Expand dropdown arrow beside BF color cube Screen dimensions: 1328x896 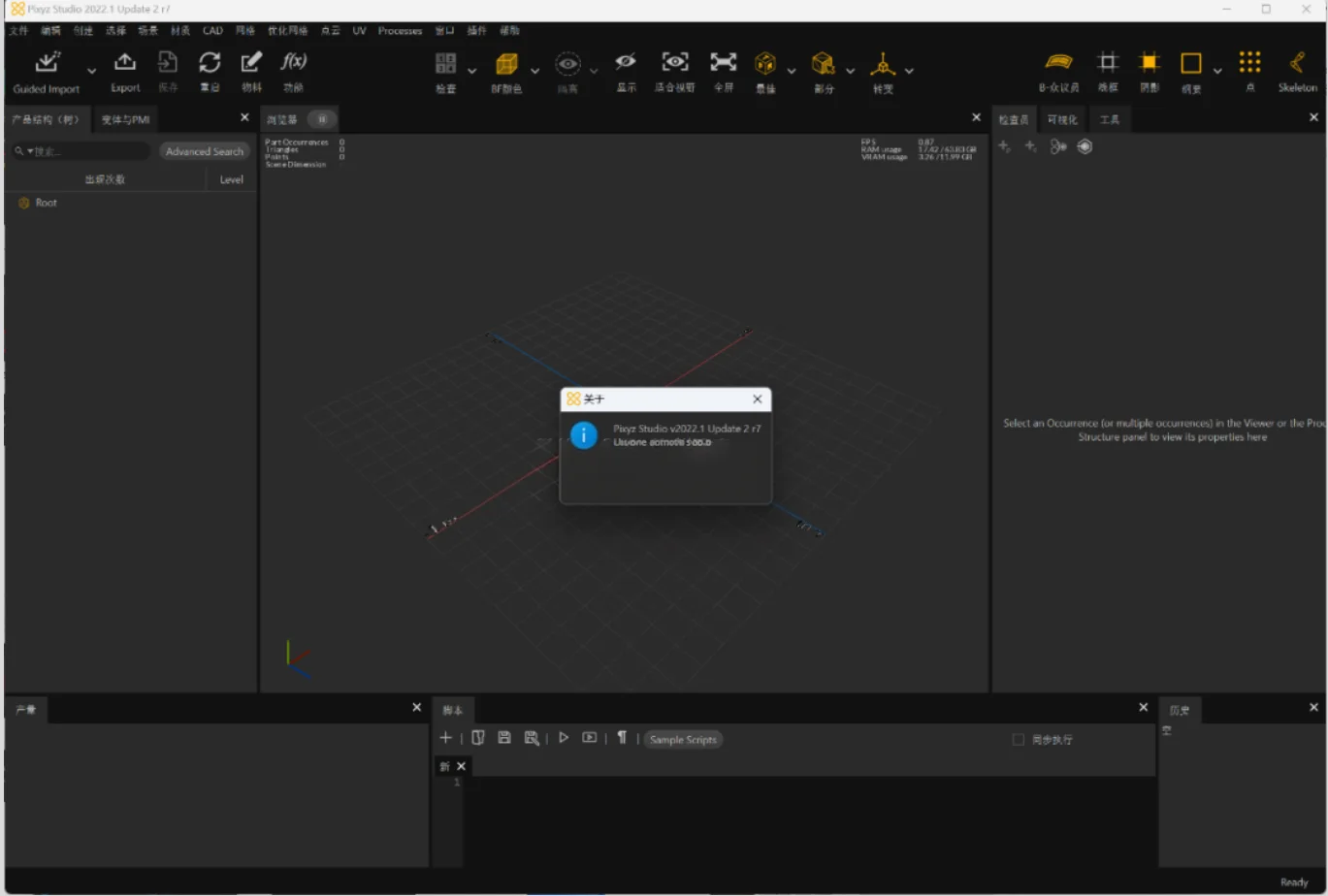click(x=534, y=71)
